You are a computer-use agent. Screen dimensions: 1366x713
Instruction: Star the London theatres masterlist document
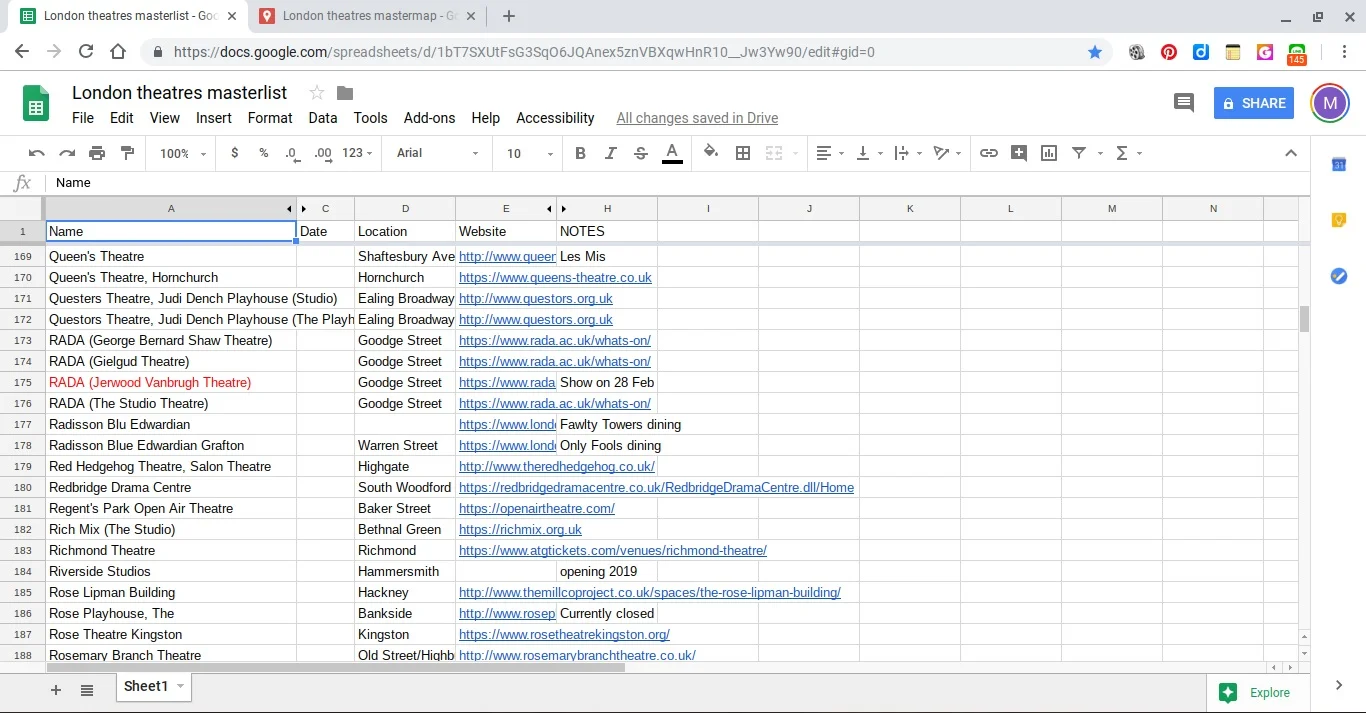pyautogui.click(x=317, y=93)
